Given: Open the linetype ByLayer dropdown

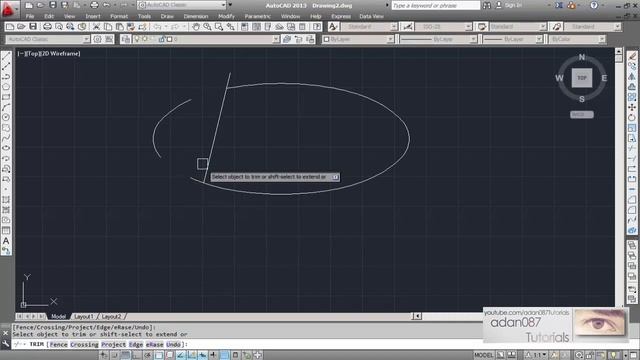Looking at the screenshot, I should tap(438, 39).
